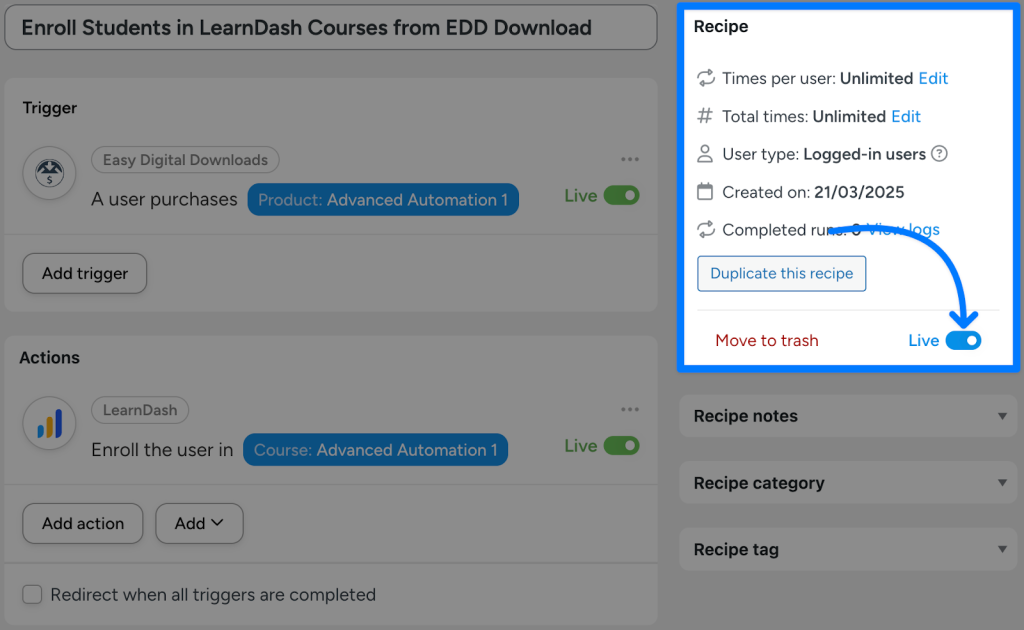Open the Add dropdown under actions
Screen dimensions: 1024x630
click(x=199, y=523)
